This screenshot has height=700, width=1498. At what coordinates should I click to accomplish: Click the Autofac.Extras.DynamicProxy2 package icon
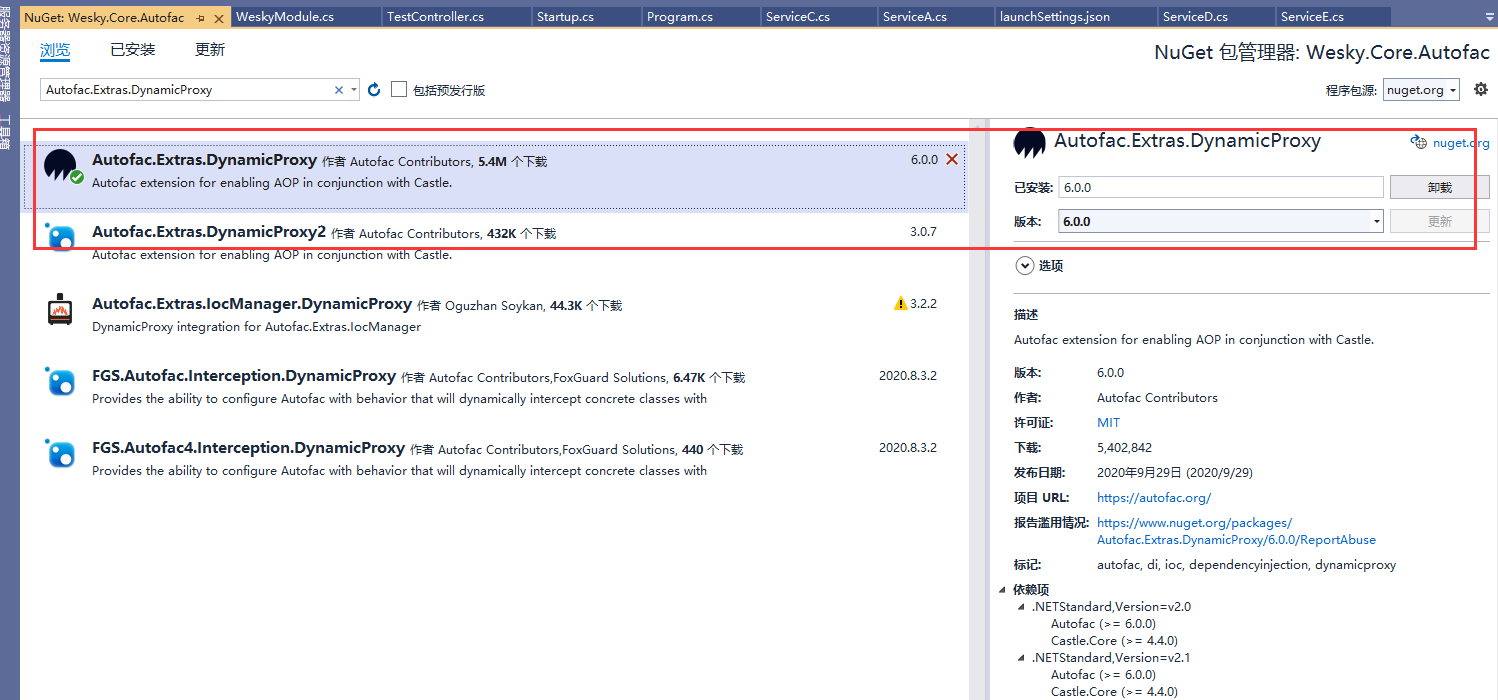point(61,238)
